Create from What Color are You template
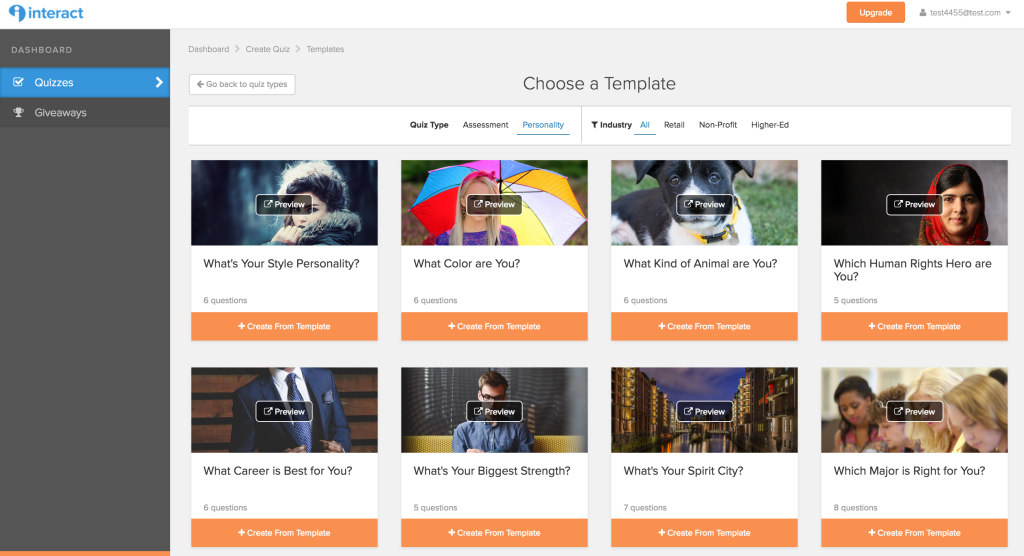Screen dimensions: 1024x556 tap(494, 326)
